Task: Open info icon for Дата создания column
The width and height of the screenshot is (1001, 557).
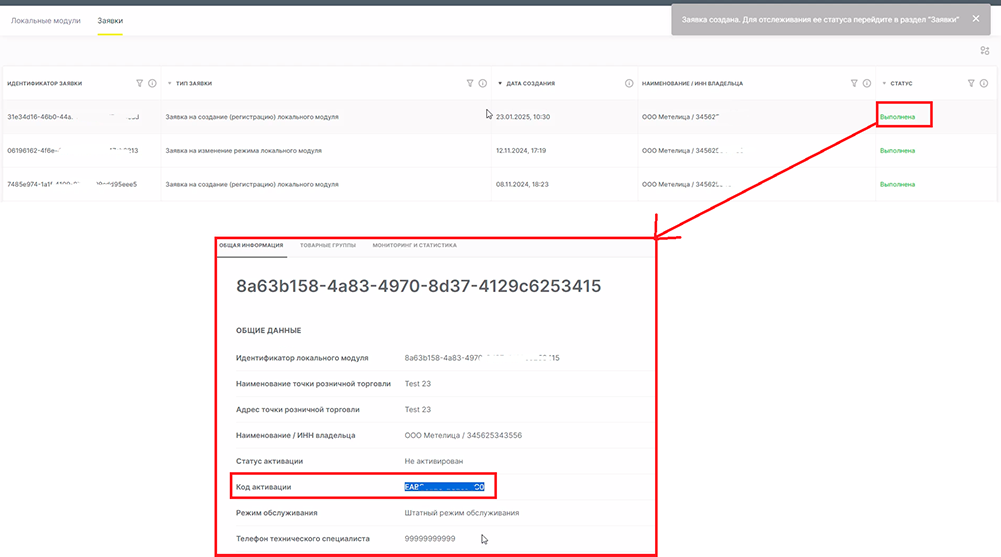Action: 629,84
